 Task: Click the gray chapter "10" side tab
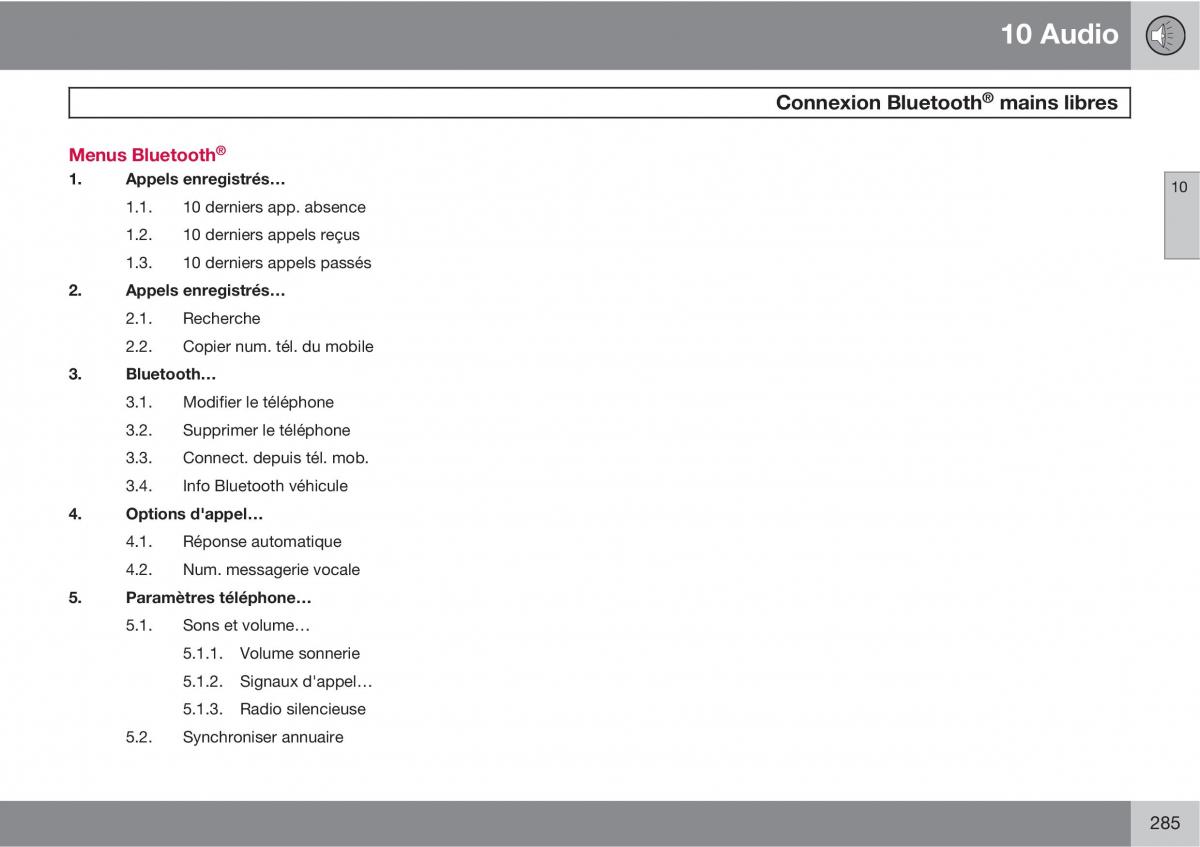coord(1180,215)
